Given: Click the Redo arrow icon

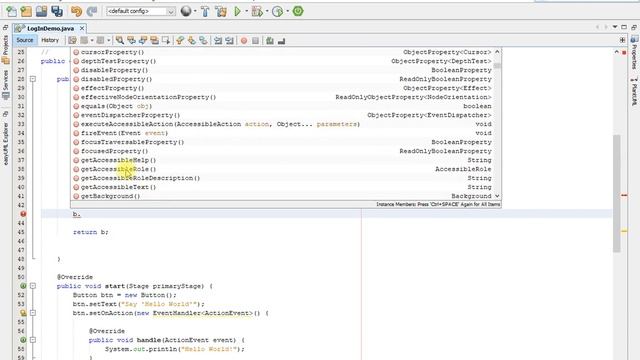Looking at the screenshot, I should 92,11.
